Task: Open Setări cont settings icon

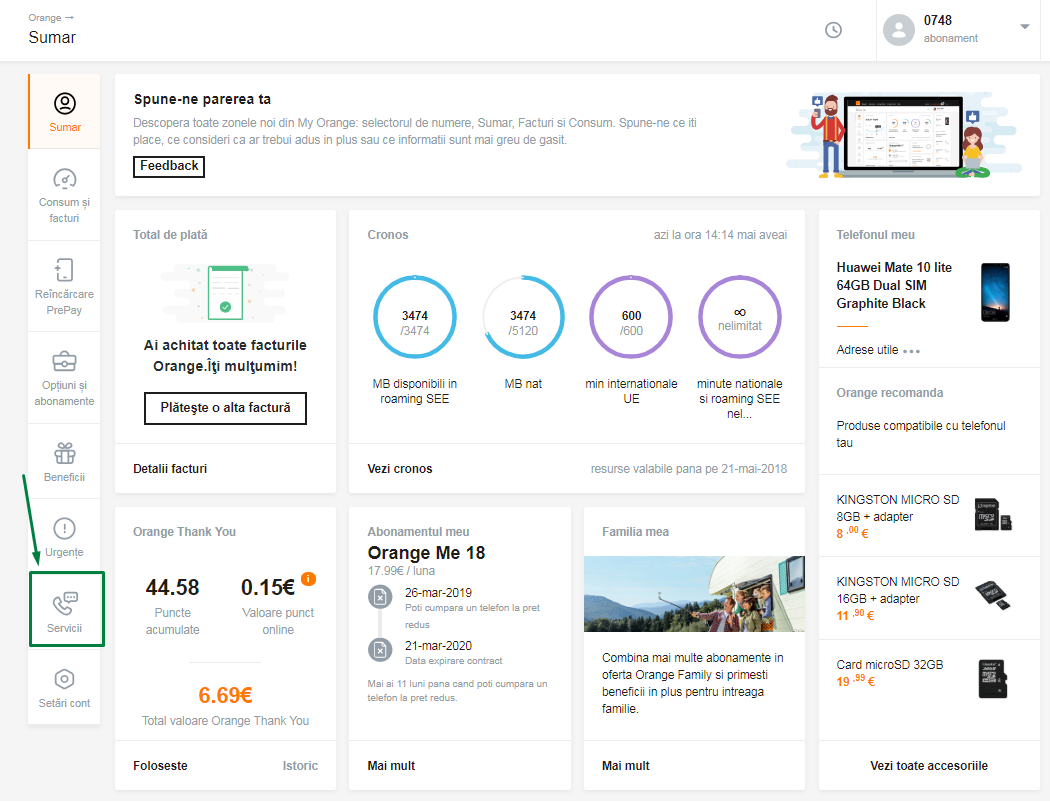Action: [64, 679]
